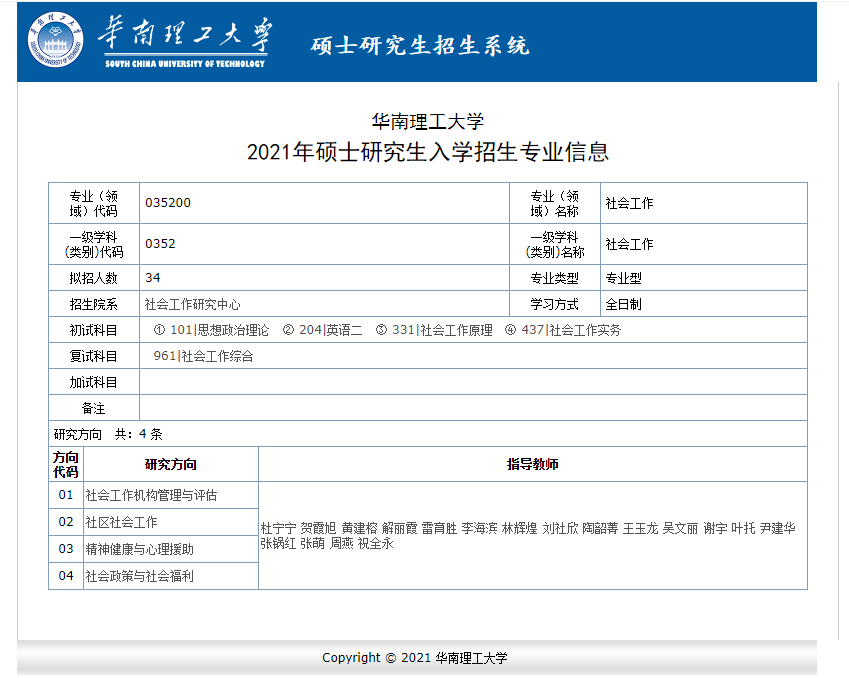
Task: Click the 初试科目 row label
Action: pos(94,330)
